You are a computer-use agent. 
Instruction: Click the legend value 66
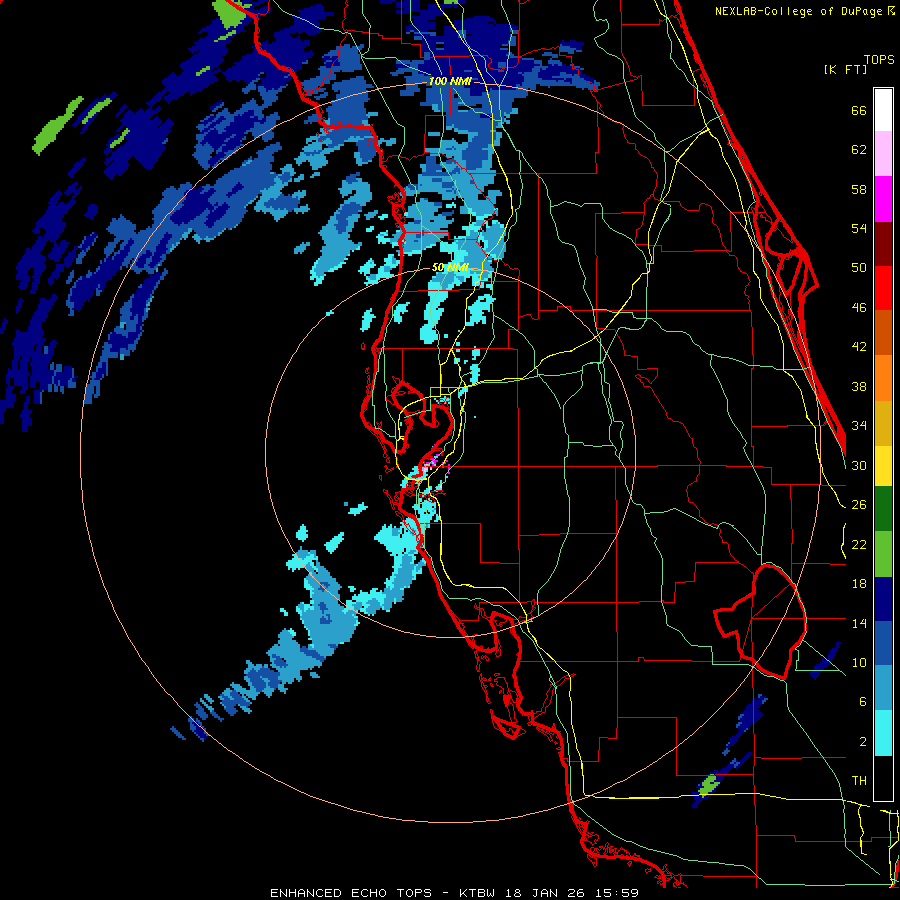(x=859, y=110)
